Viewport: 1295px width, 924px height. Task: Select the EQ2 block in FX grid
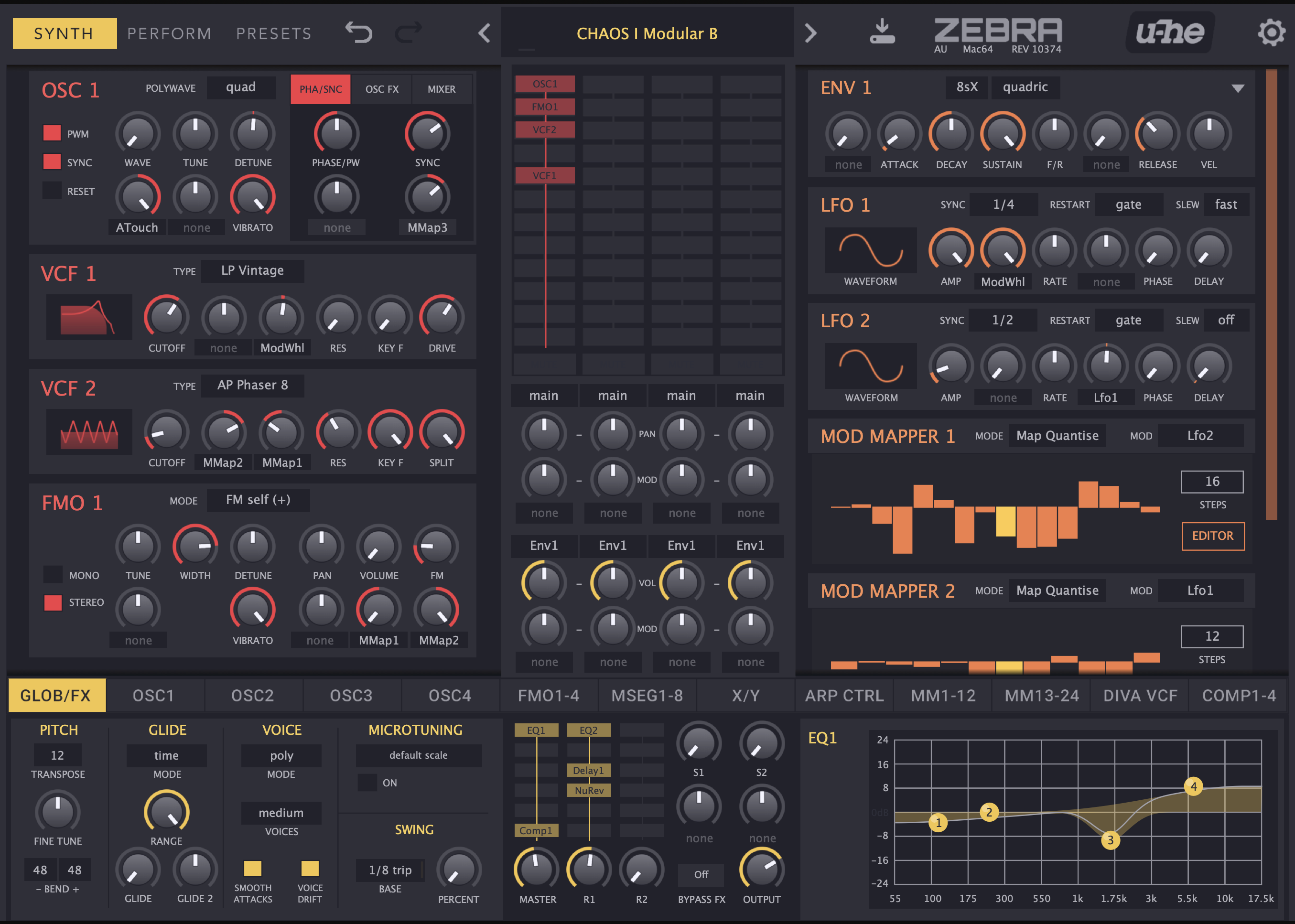point(589,730)
